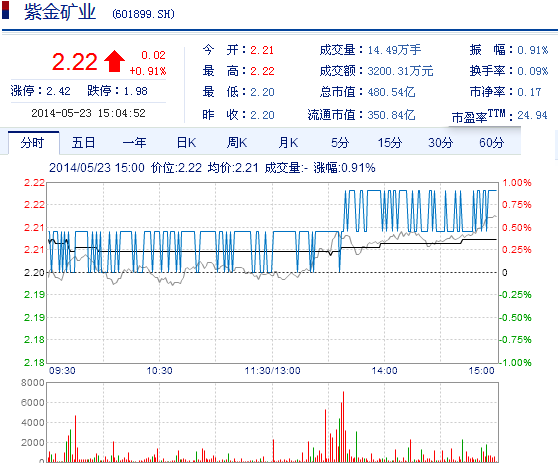Select the 月K tab
This screenshot has width=558, height=463.
(x=288, y=143)
